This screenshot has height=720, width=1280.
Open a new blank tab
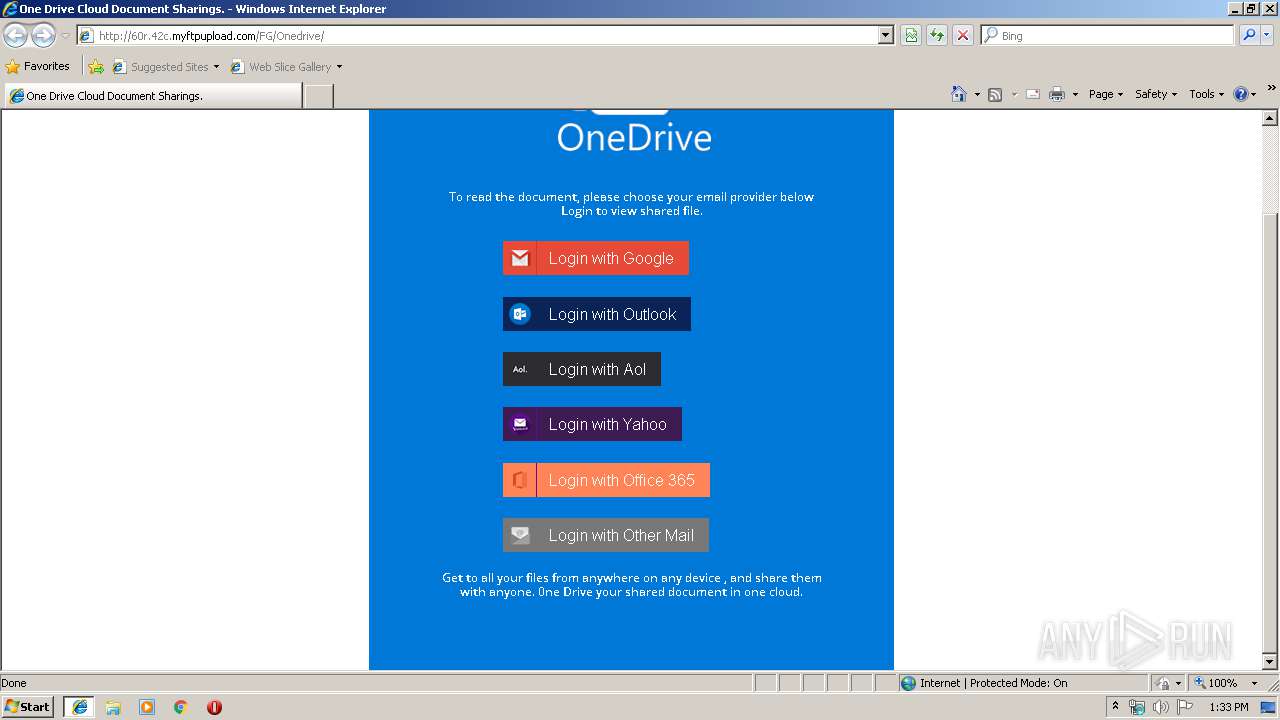(318, 96)
